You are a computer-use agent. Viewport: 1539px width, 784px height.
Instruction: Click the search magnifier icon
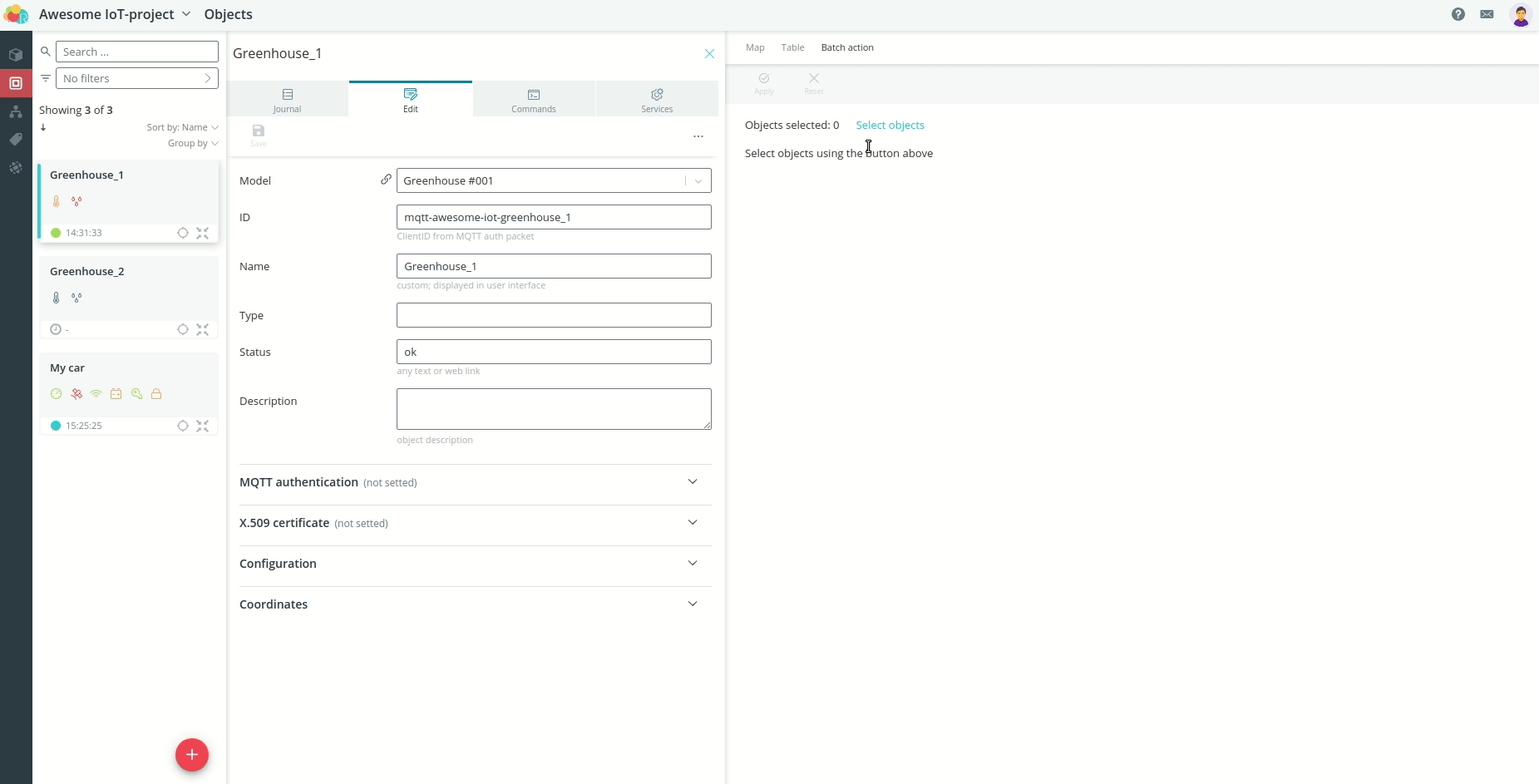[x=46, y=52]
